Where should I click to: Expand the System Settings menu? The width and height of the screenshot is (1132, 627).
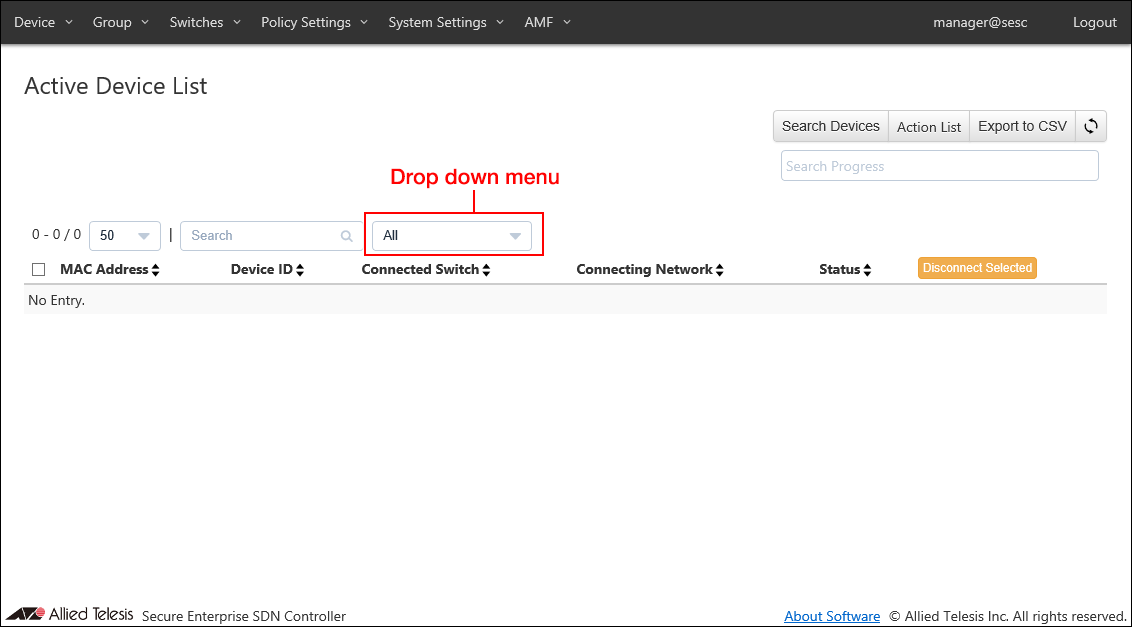click(x=446, y=22)
